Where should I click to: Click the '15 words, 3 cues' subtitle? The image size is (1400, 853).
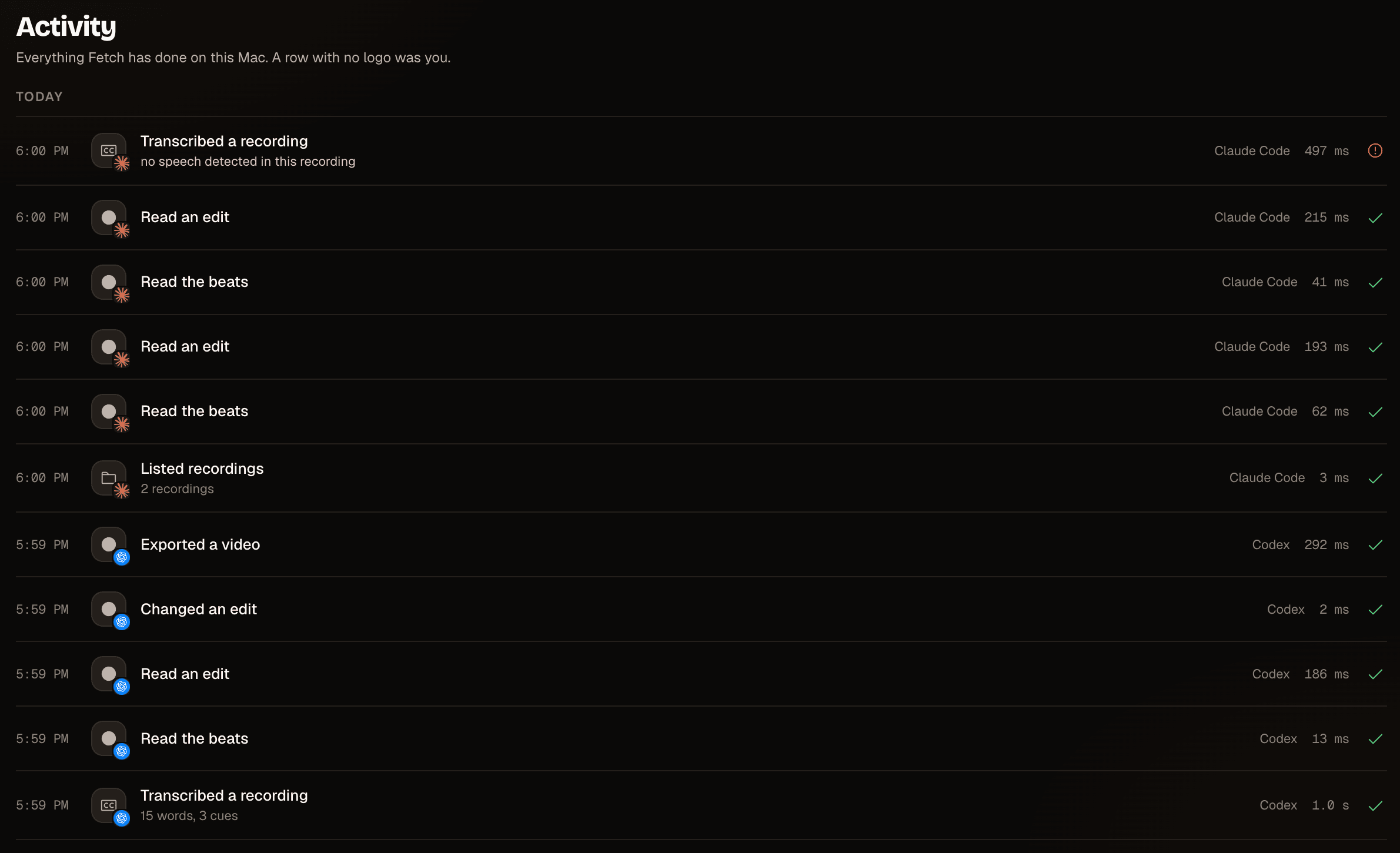click(189, 815)
